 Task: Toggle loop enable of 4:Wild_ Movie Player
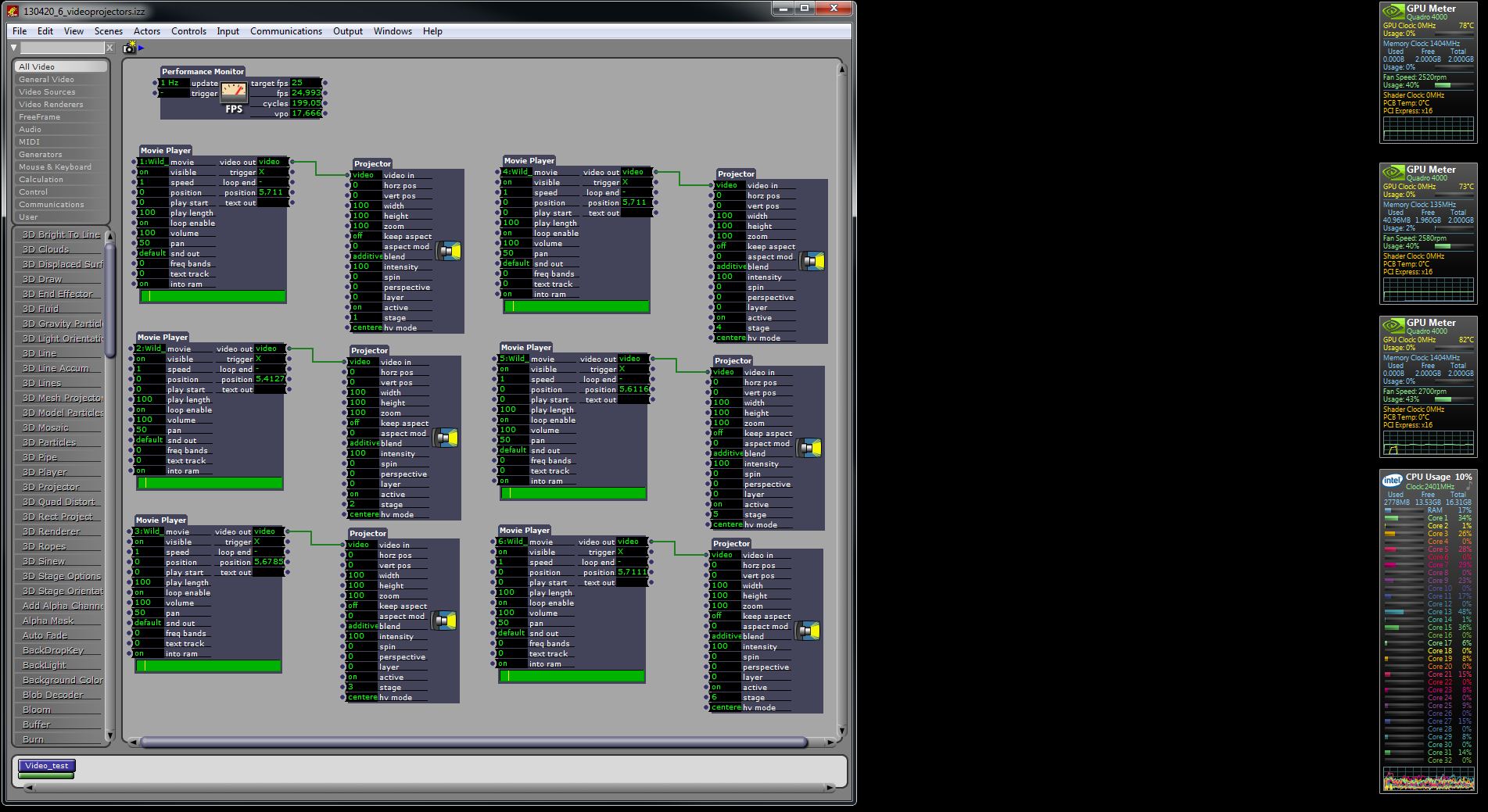tap(516, 233)
